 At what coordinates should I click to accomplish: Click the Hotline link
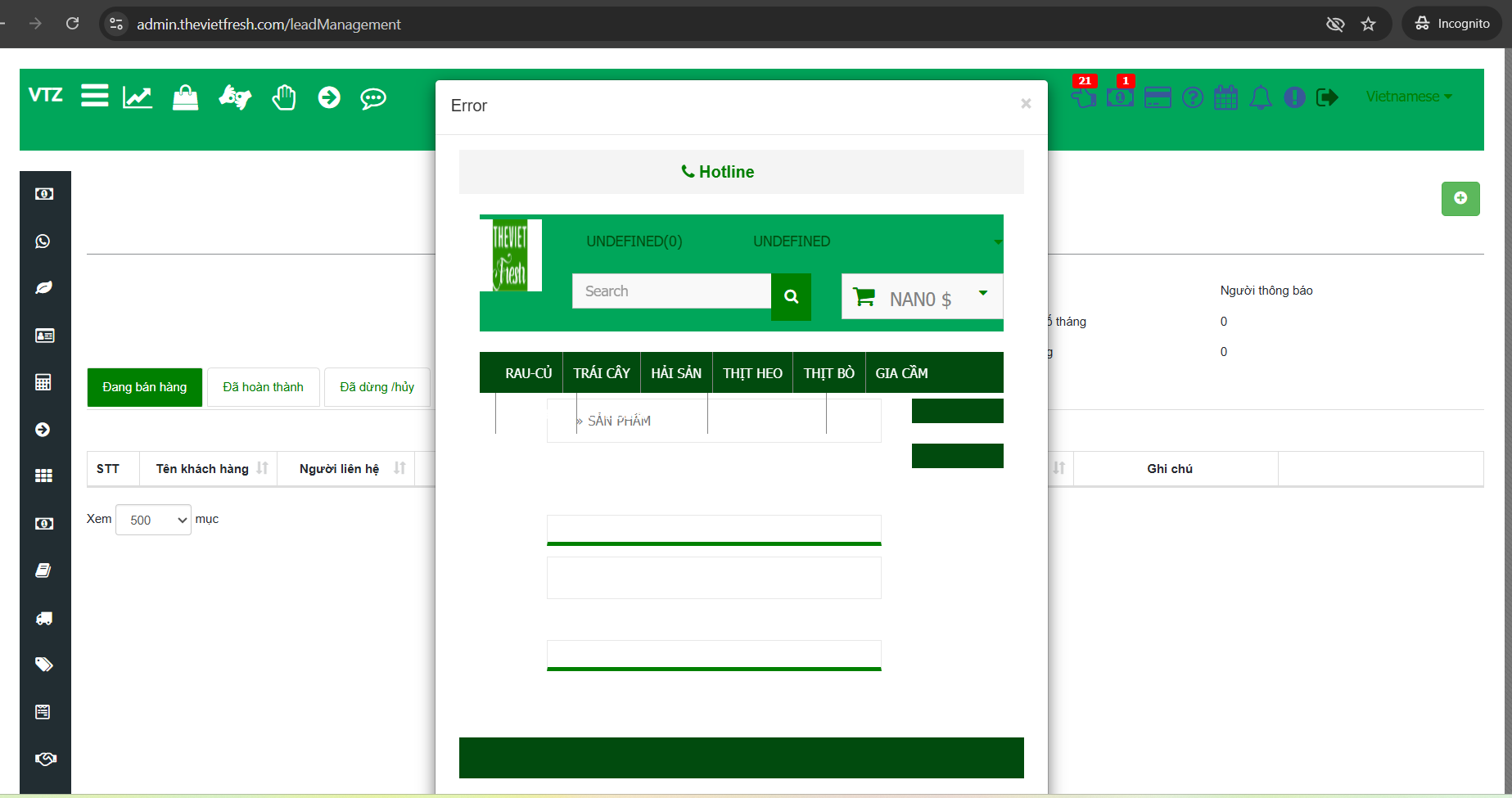click(718, 172)
